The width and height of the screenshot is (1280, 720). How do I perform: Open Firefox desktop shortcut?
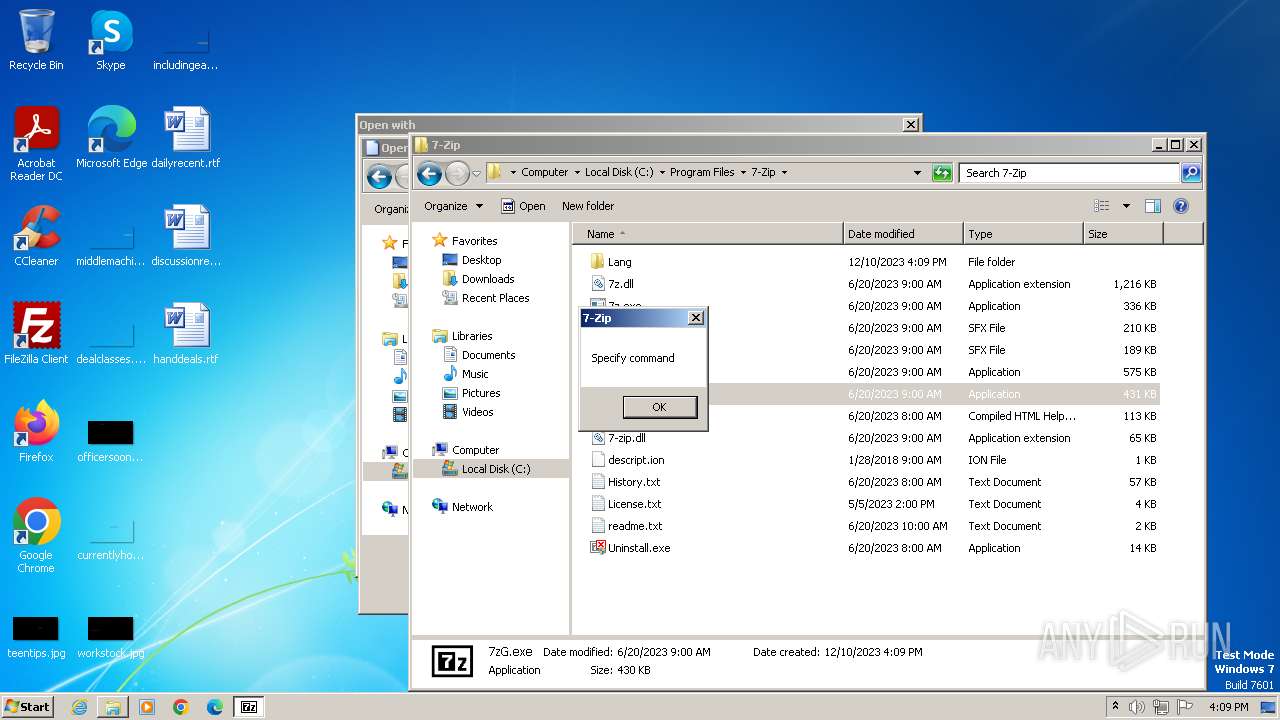click(36, 431)
